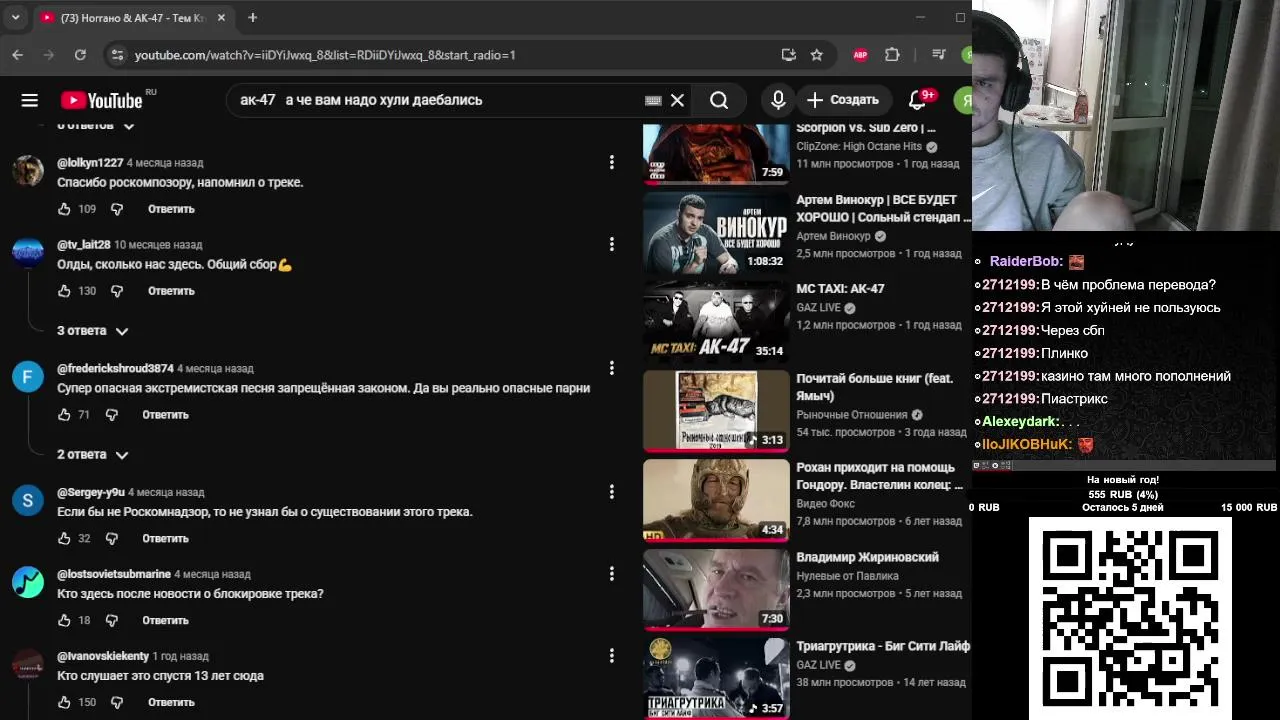Reply to @tv_lait28 comment
This screenshot has width=1280, height=720.
point(171,291)
